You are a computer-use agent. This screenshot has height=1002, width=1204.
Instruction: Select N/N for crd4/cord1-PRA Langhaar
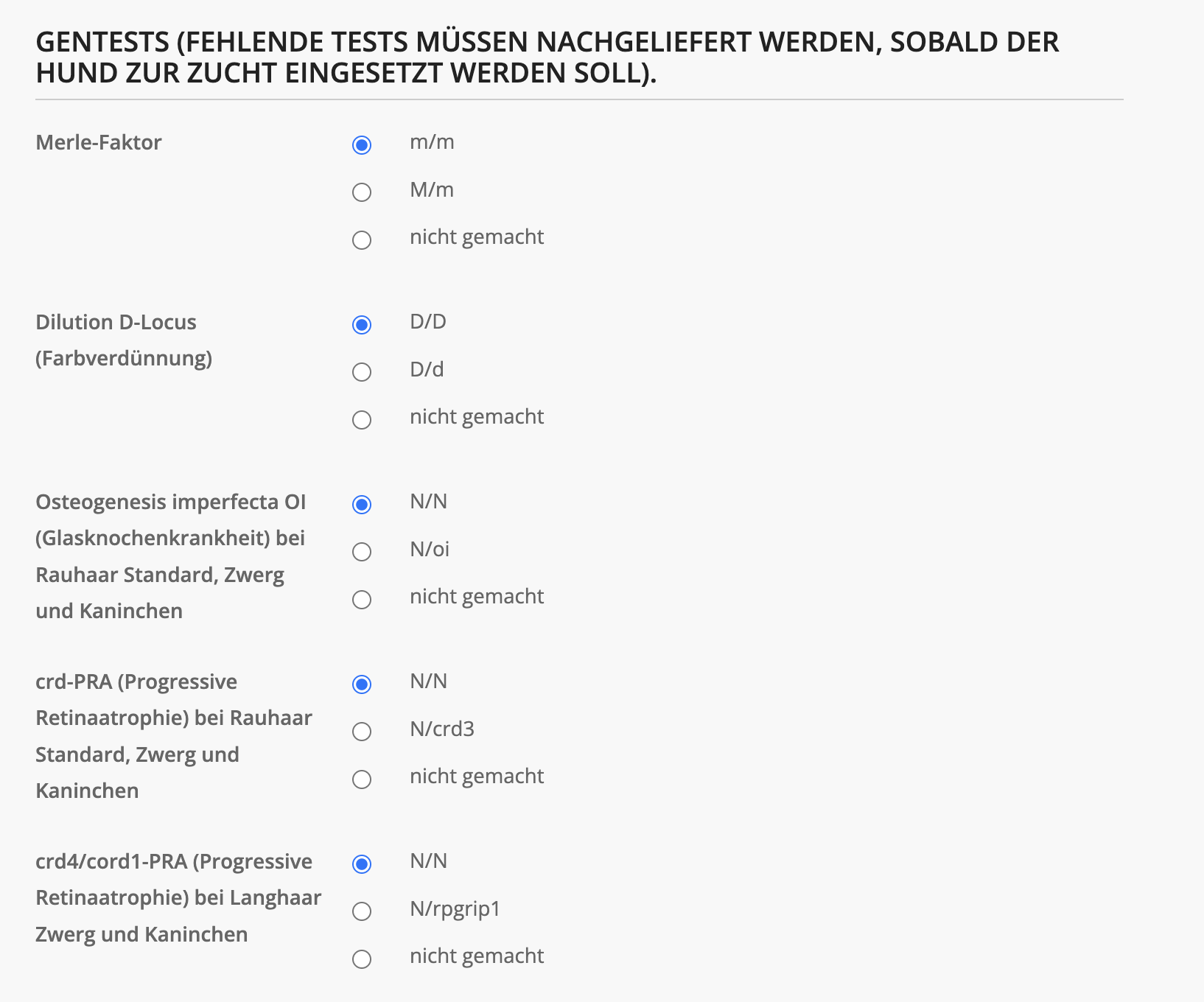[x=361, y=864]
